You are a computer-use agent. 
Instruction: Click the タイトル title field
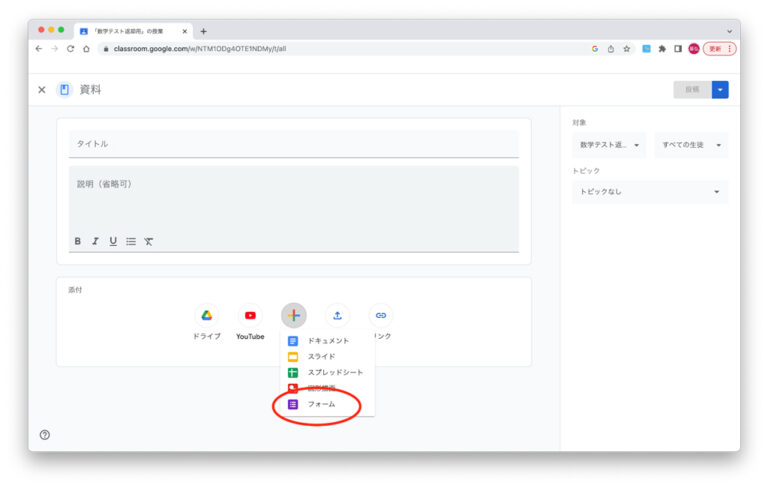coord(293,144)
